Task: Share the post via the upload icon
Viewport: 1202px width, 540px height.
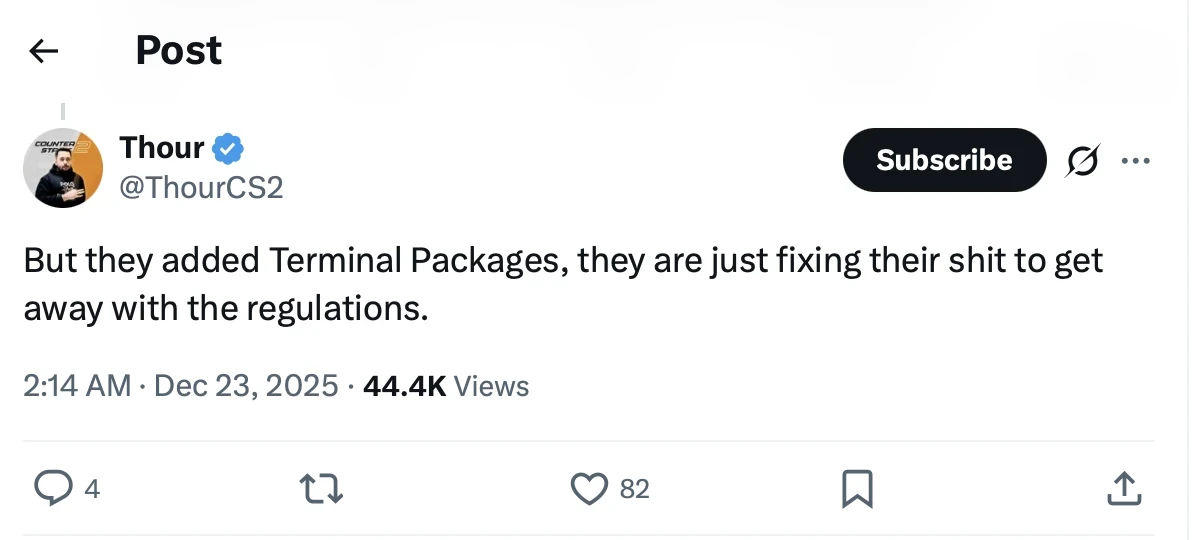Action: pos(1124,488)
